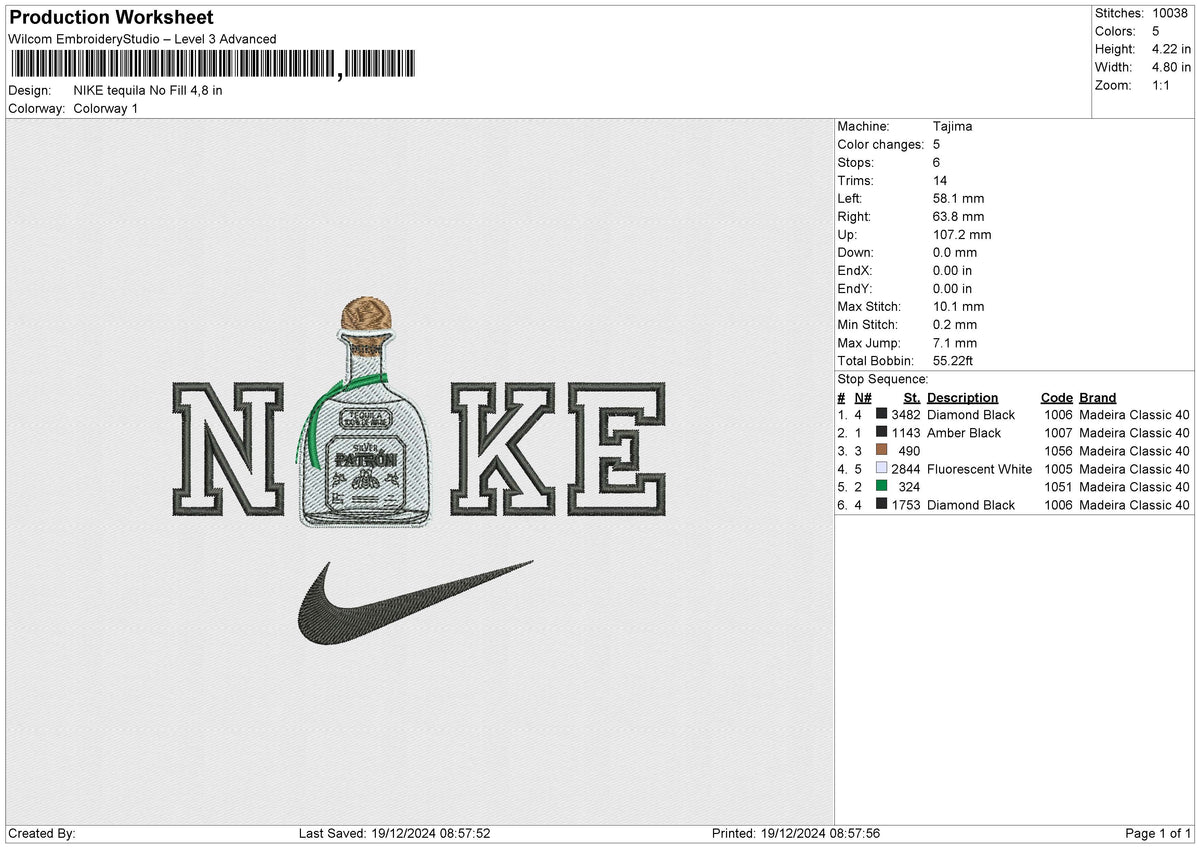Click code 1005 in Fluorescent White row
Image resolution: width=1200 pixels, height=848 pixels.
pos(1057,468)
